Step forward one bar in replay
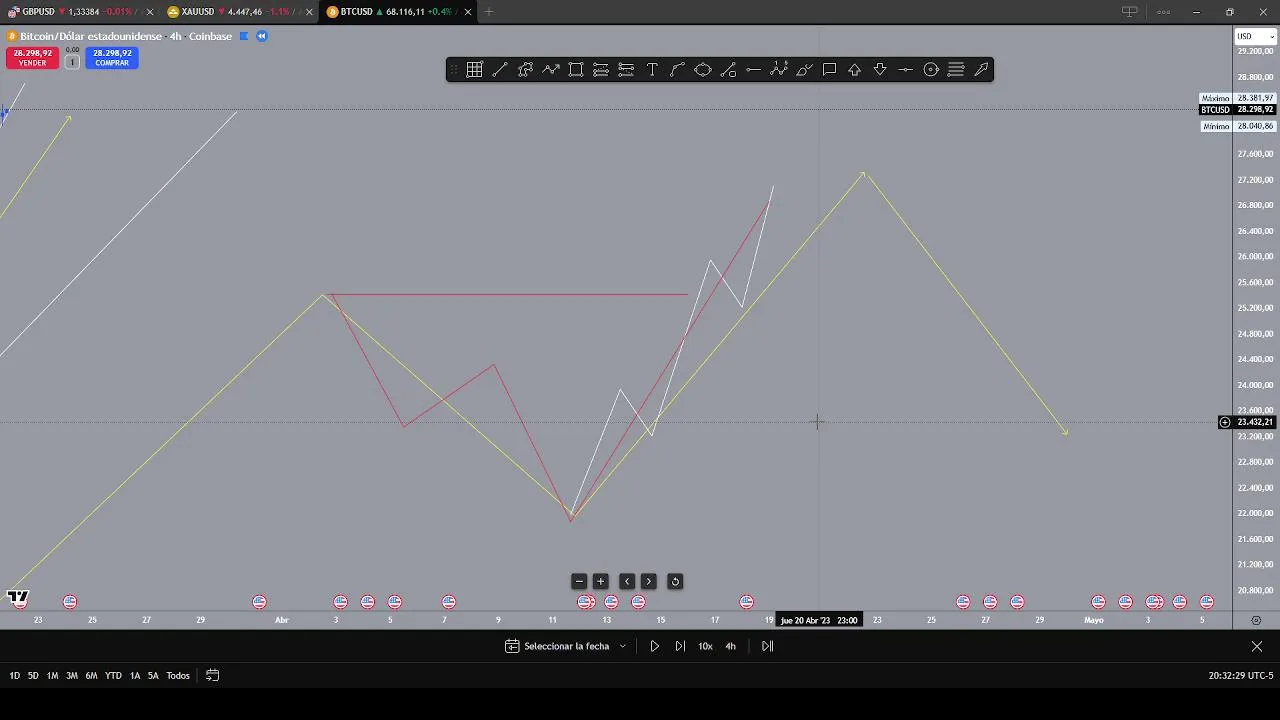 coord(680,646)
